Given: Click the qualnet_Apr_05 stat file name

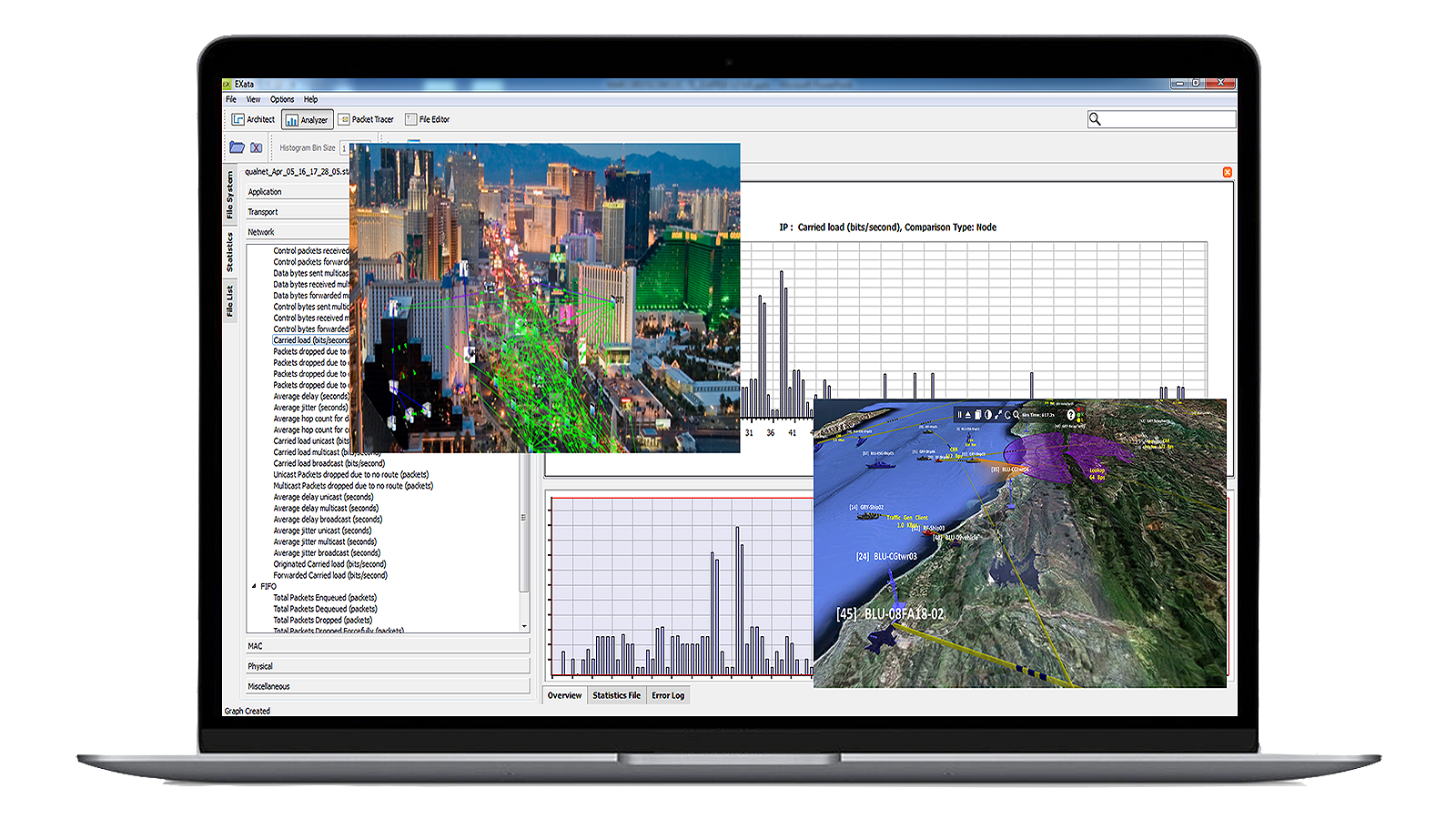Looking at the screenshot, I should pos(297,171).
